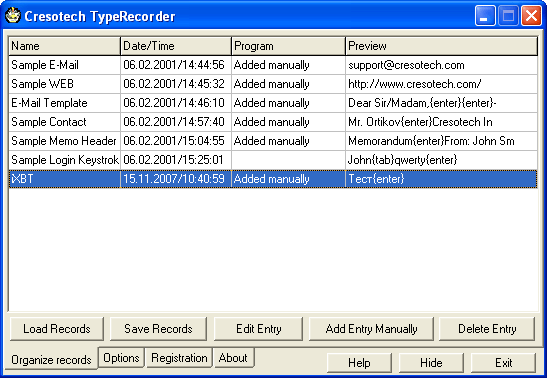Click preview starting Dear Sir/Madam
547x378 pixels.
coord(422,103)
